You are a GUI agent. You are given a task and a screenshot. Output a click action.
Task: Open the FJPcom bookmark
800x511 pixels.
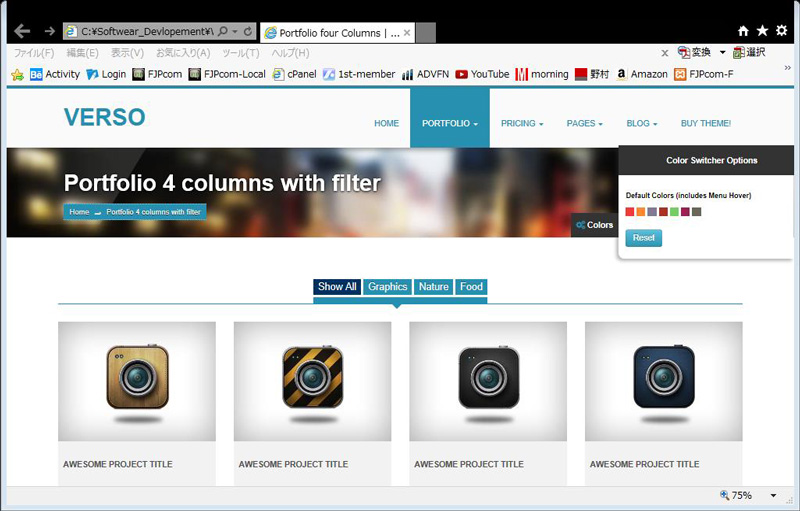pyautogui.click(x=157, y=74)
